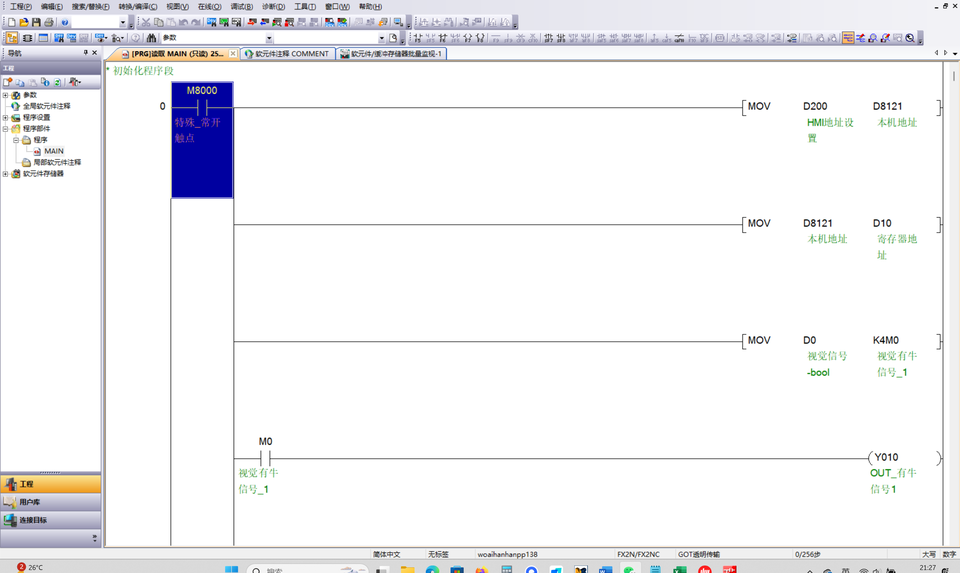Expand the 参数 tree node
This screenshot has width=960, height=573.
click(5, 95)
